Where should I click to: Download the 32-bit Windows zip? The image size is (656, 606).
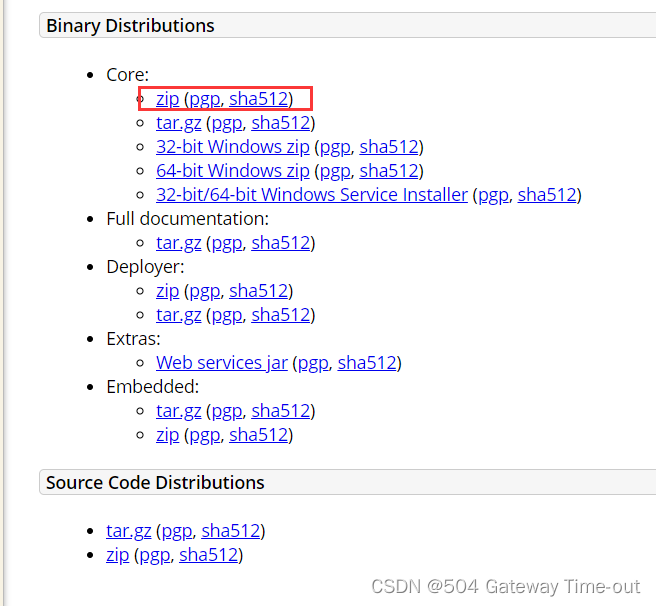pyautogui.click(x=232, y=147)
